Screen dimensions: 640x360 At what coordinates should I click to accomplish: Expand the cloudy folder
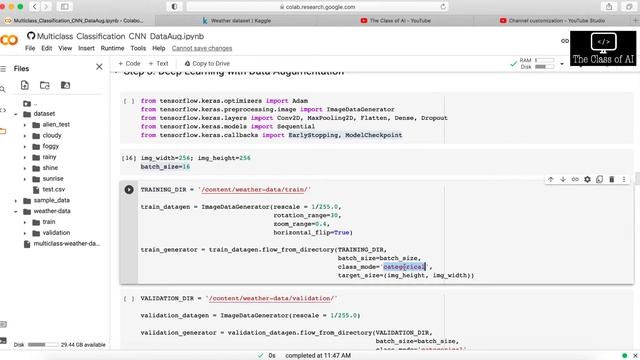(25, 136)
